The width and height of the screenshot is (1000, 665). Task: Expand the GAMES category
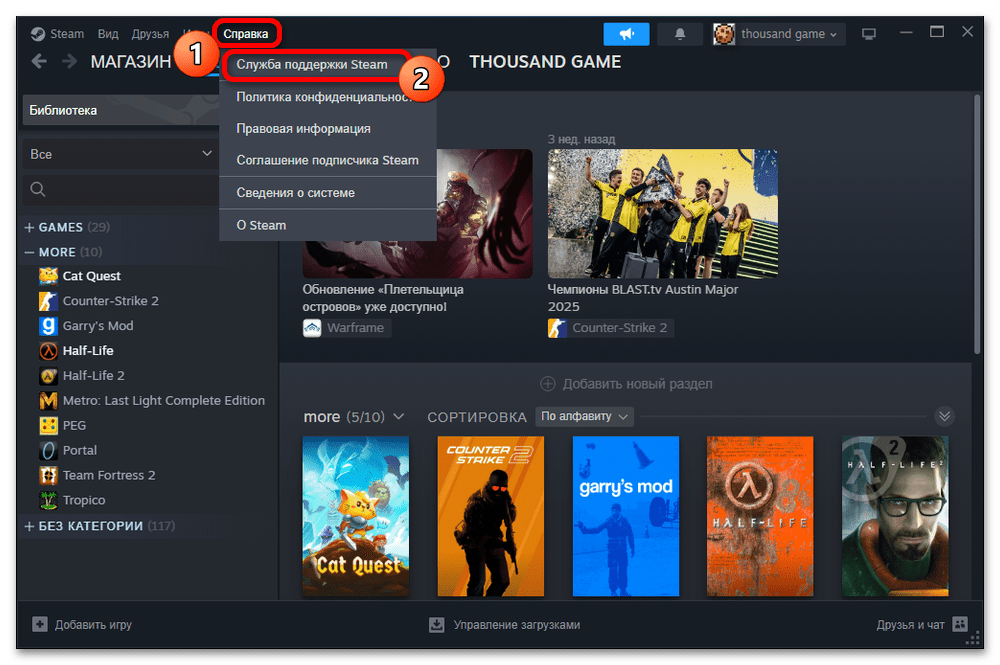[29, 228]
